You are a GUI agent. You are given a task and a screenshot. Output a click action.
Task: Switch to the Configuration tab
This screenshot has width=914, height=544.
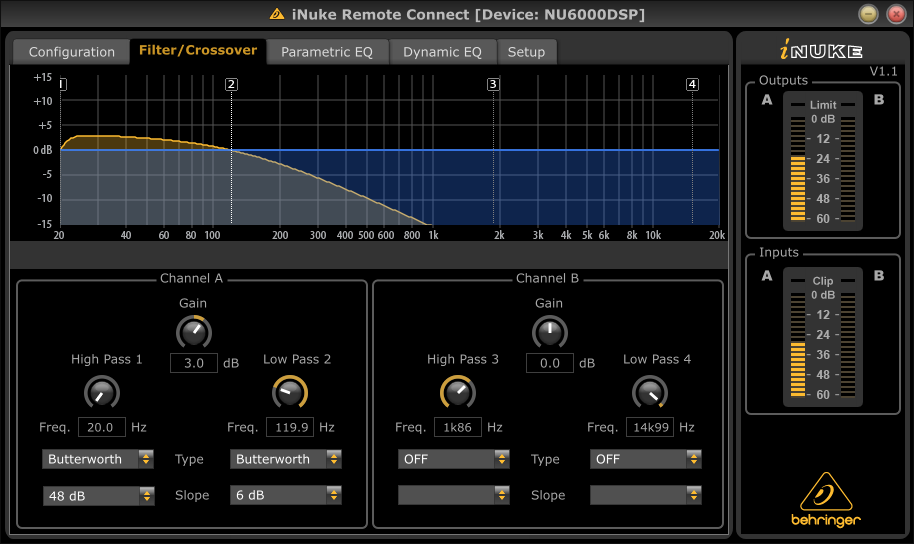click(x=72, y=52)
